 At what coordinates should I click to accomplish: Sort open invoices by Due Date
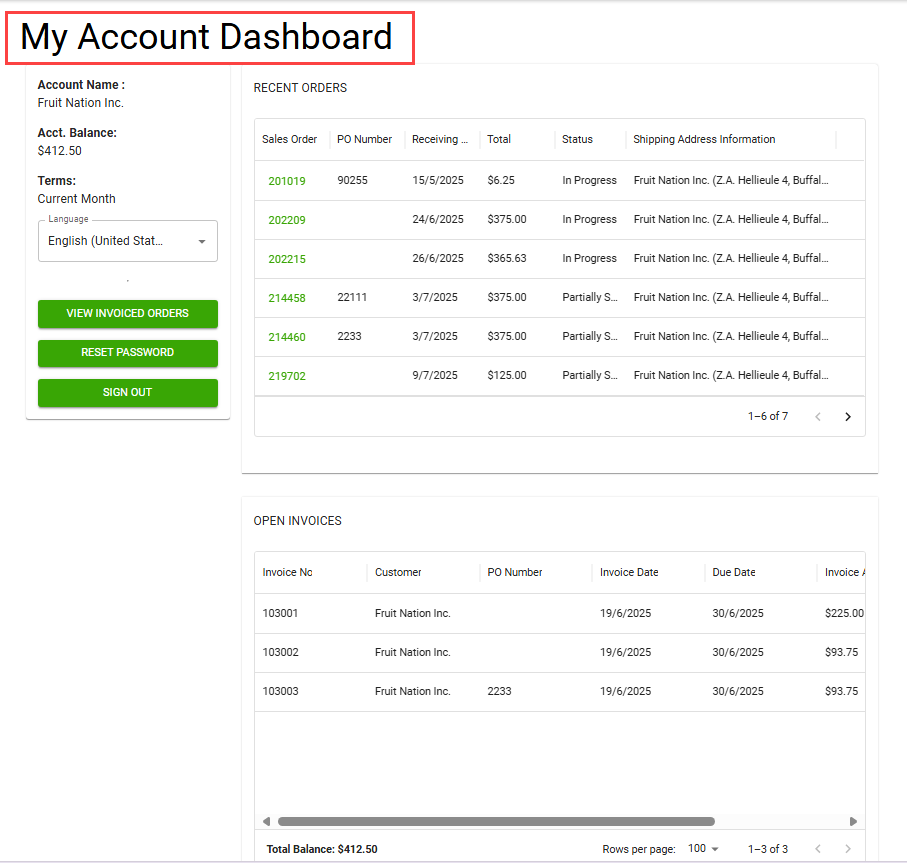pyautogui.click(x=734, y=572)
